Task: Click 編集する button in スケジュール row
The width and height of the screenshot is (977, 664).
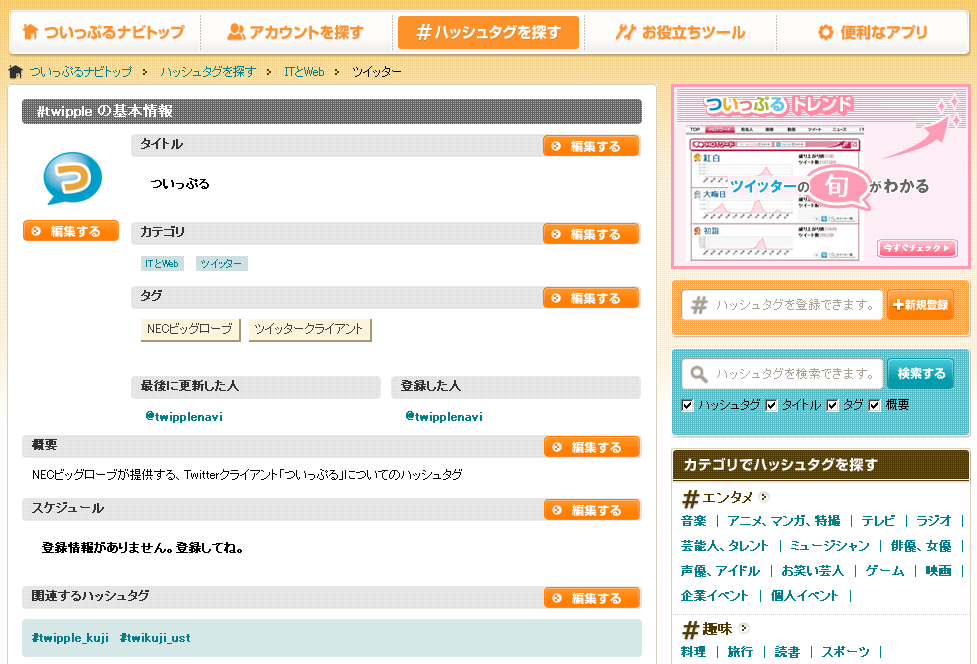Action: click(592, 510)
